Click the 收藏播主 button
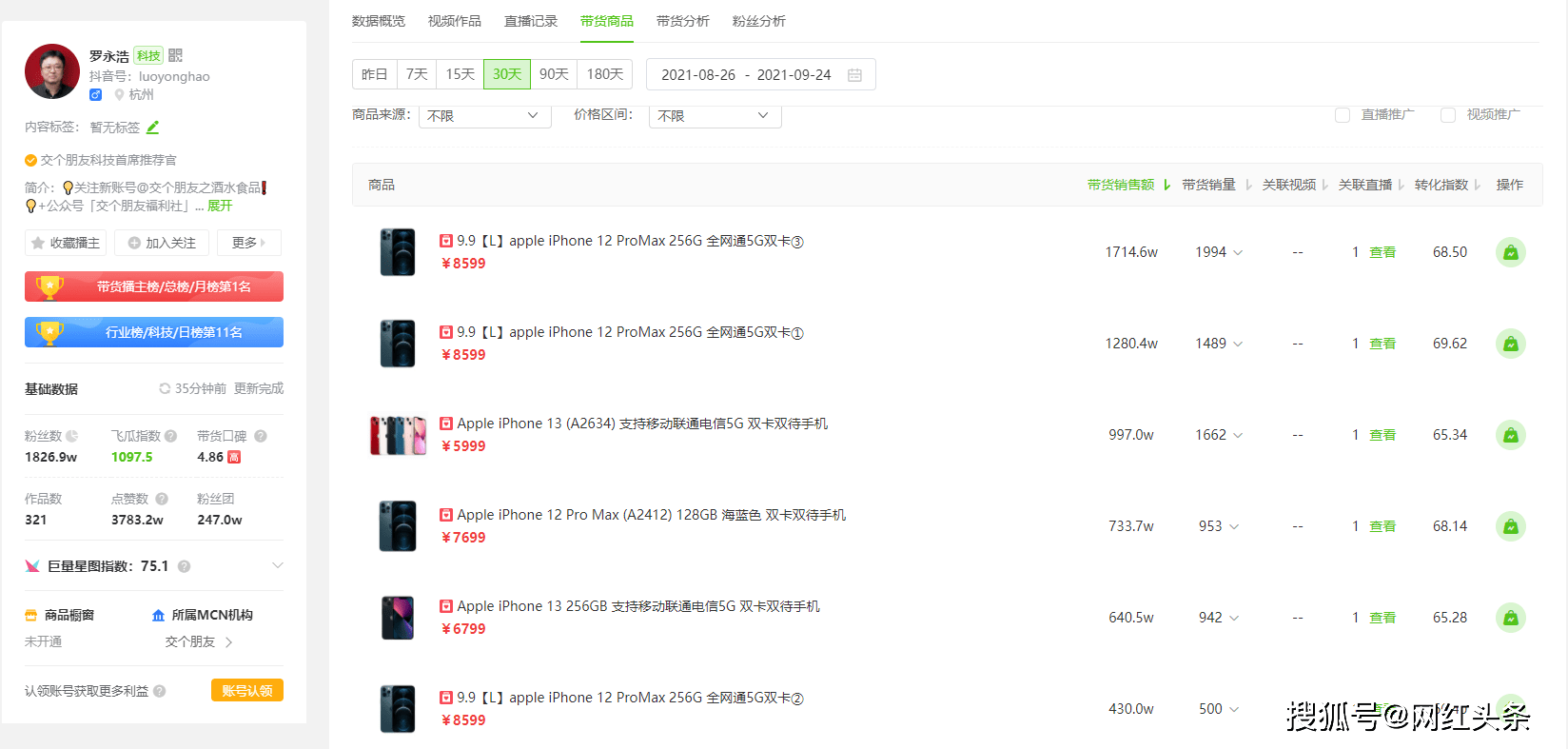 pyautogui.click(x=66, y=243)
